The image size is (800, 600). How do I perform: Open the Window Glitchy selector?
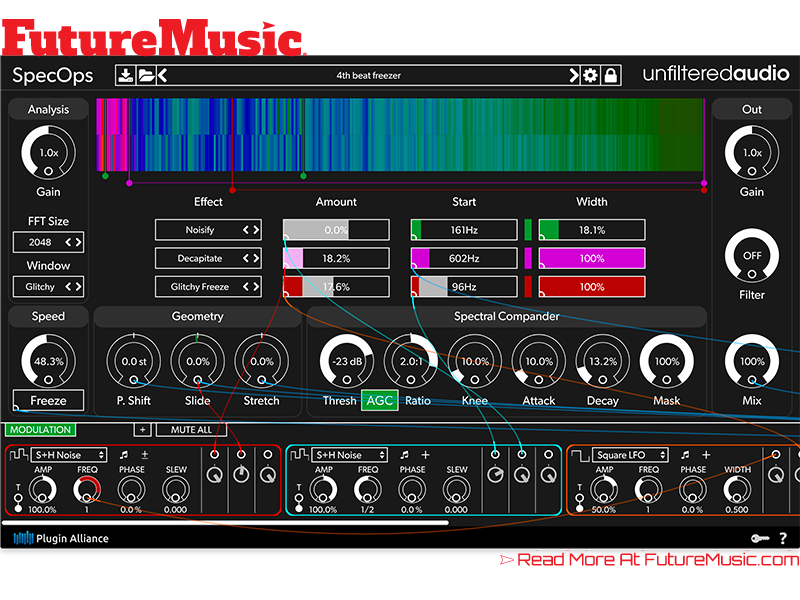[x=48, y=287]
